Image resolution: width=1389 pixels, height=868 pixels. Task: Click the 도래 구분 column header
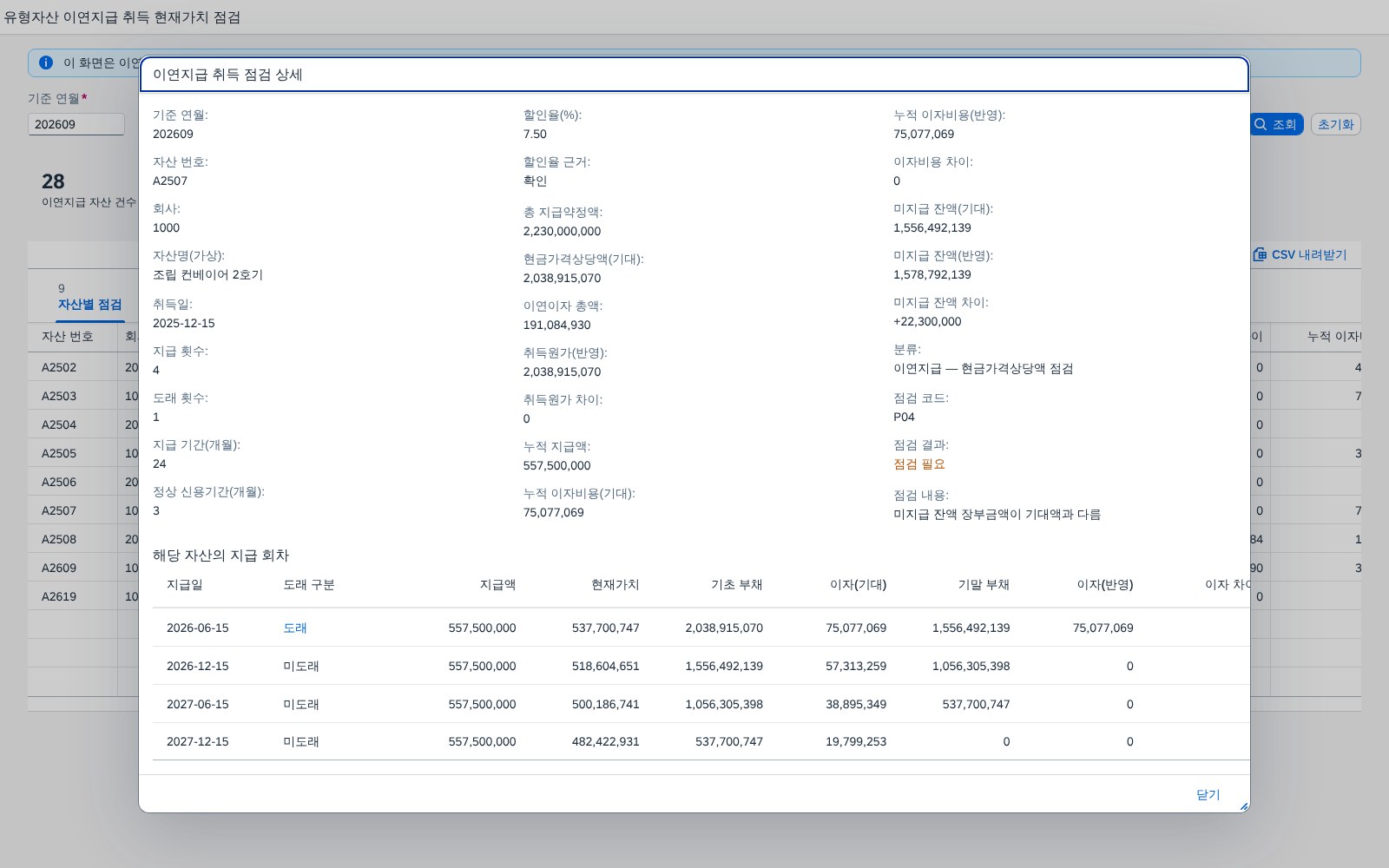(x=309, y=585)
